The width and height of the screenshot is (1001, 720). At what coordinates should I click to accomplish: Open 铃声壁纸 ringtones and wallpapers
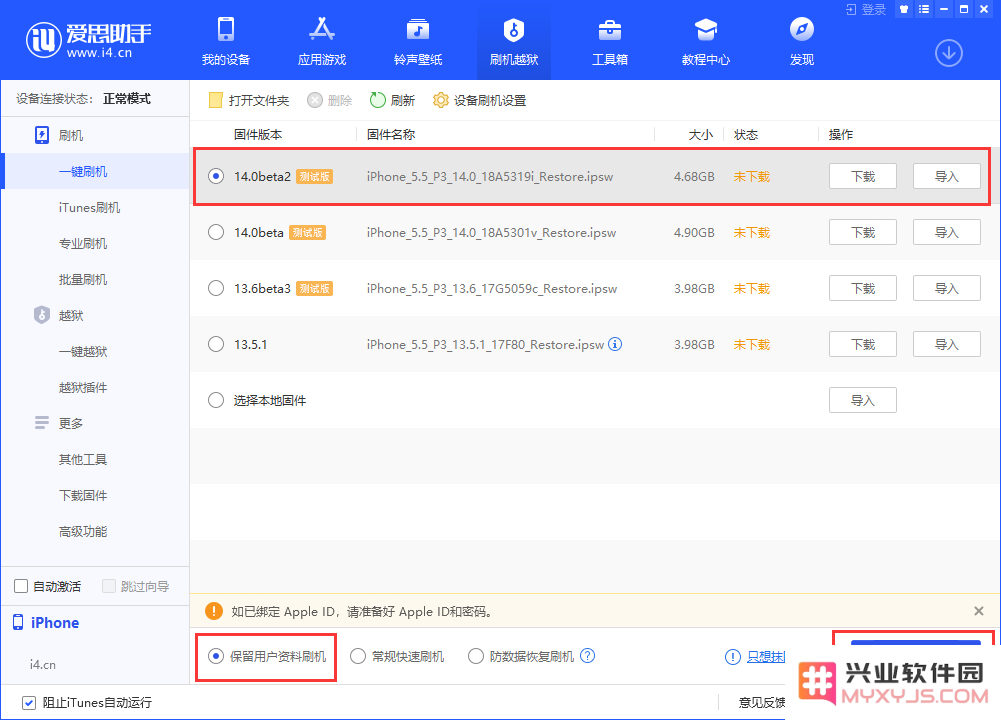(x=418, y=42)
